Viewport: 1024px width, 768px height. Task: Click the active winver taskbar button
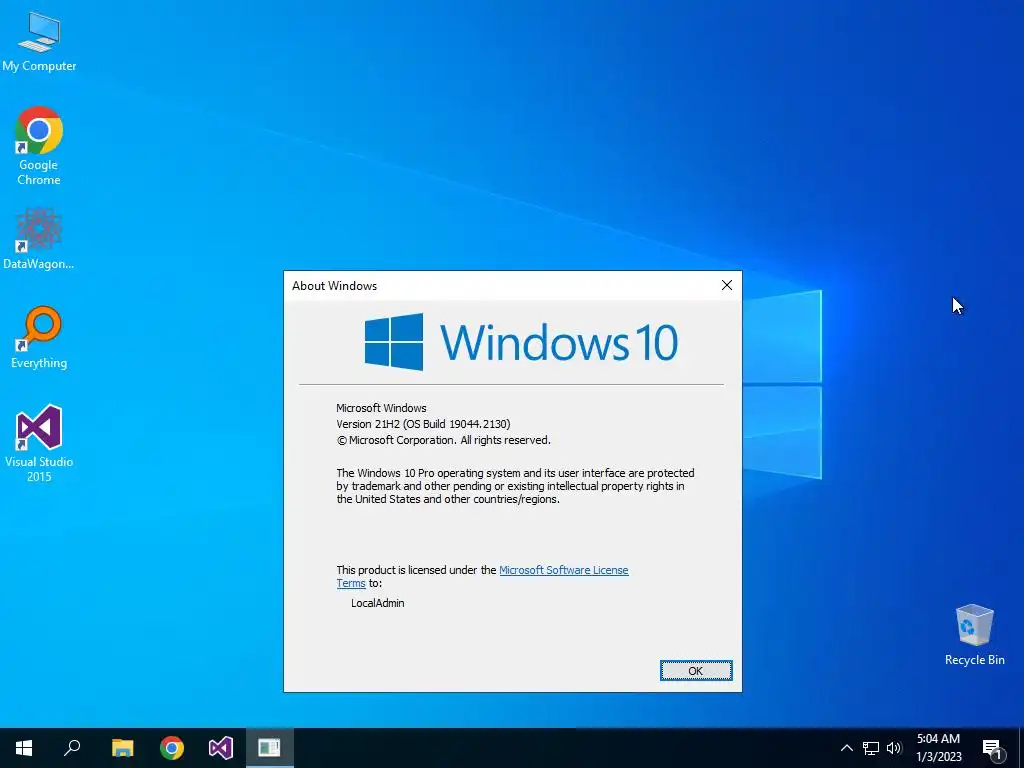pyautogui.click(x=270, y=748)
